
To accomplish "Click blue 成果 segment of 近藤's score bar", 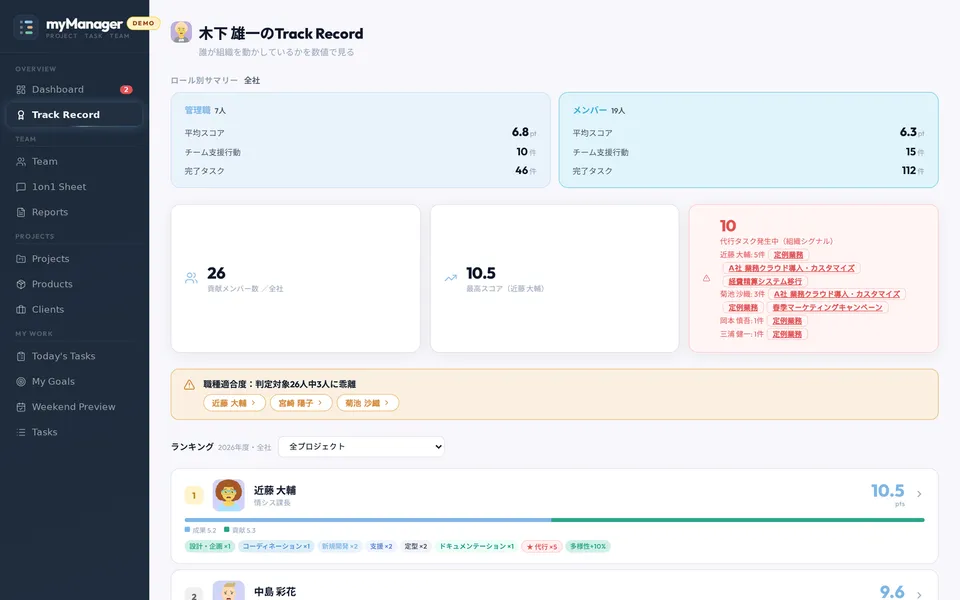I will pos(368,520).
